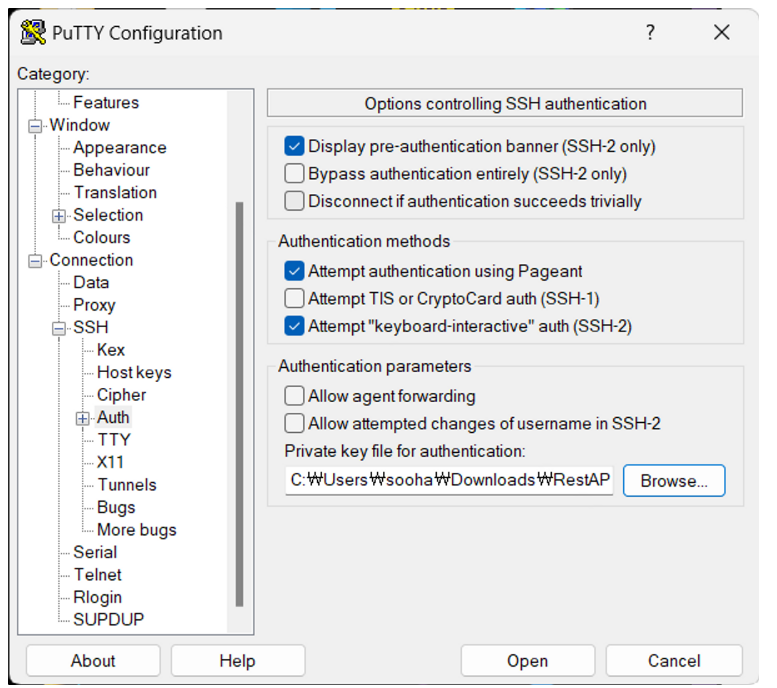This screenshot has height=688, width=777.
Task: Close the PuTTY Configuration dialog
Action: (x=722, y=33)
